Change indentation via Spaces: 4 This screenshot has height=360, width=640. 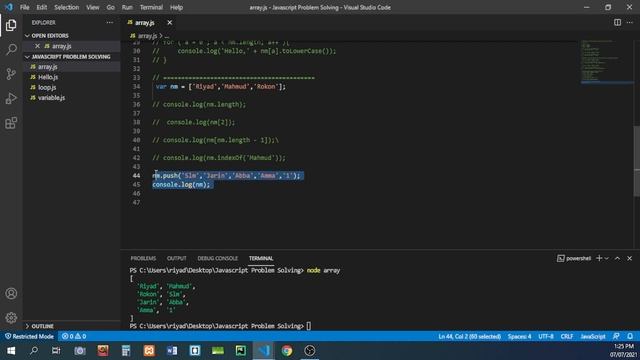click(519, 336)
